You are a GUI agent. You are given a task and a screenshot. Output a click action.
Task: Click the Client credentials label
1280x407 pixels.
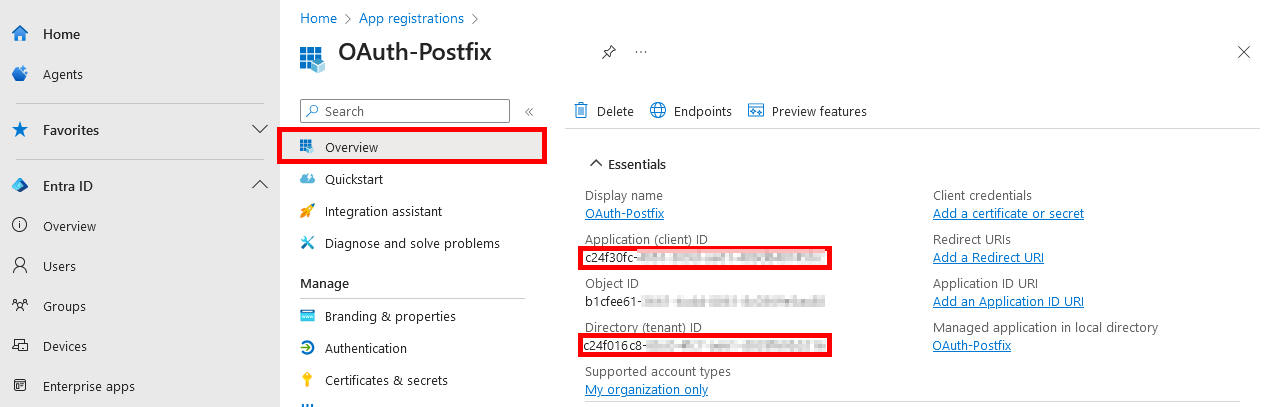pos(982,195)
